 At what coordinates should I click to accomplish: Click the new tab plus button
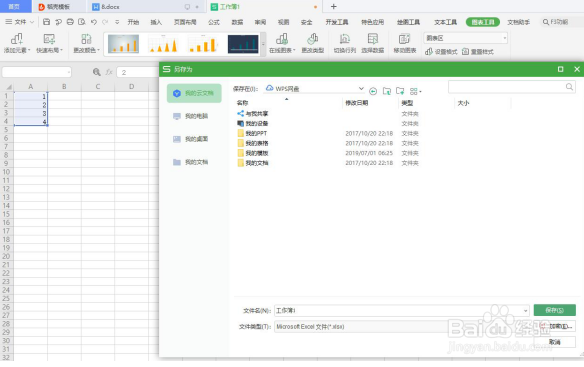pyautogui.click(x=333, y=6)
